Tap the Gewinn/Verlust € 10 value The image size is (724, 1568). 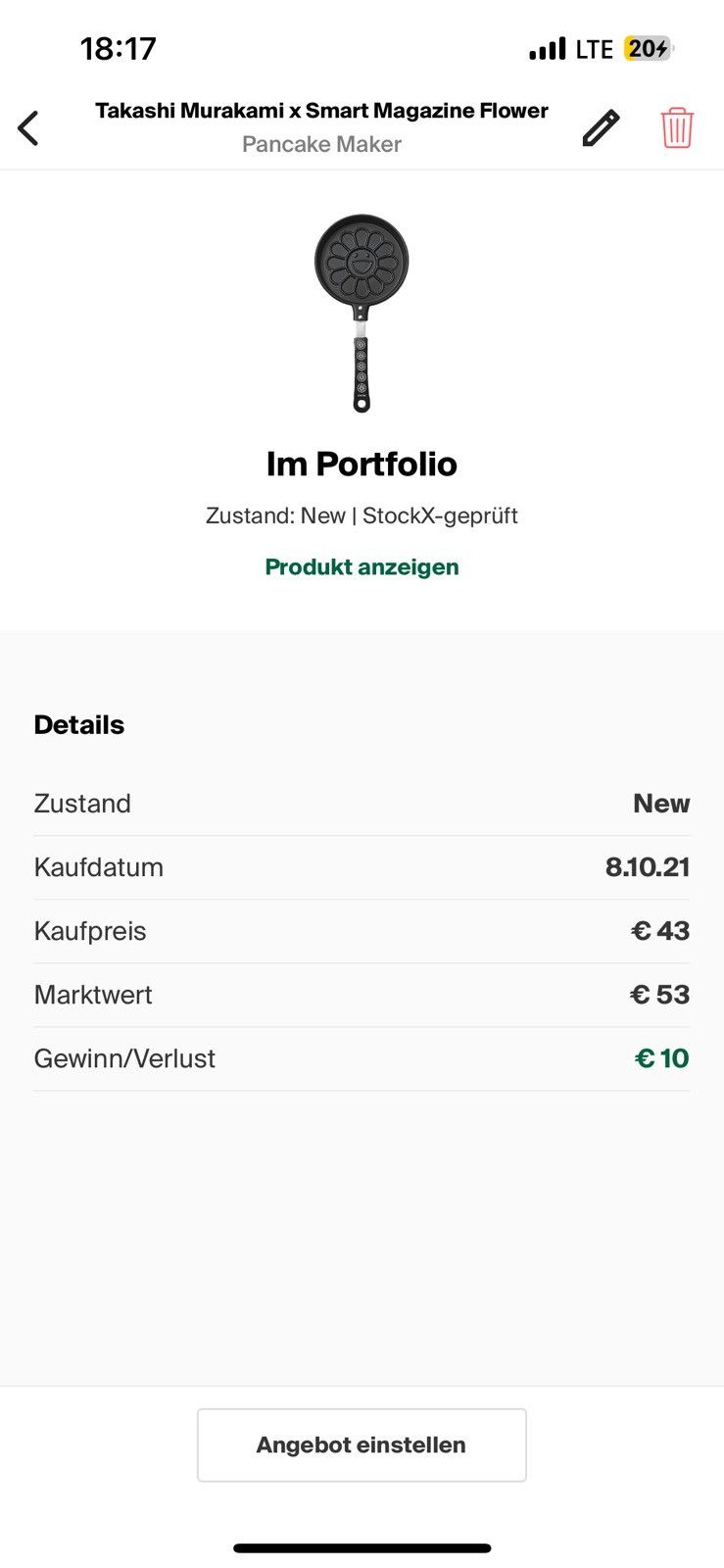pyautogui.click(x=661, y=1058)
